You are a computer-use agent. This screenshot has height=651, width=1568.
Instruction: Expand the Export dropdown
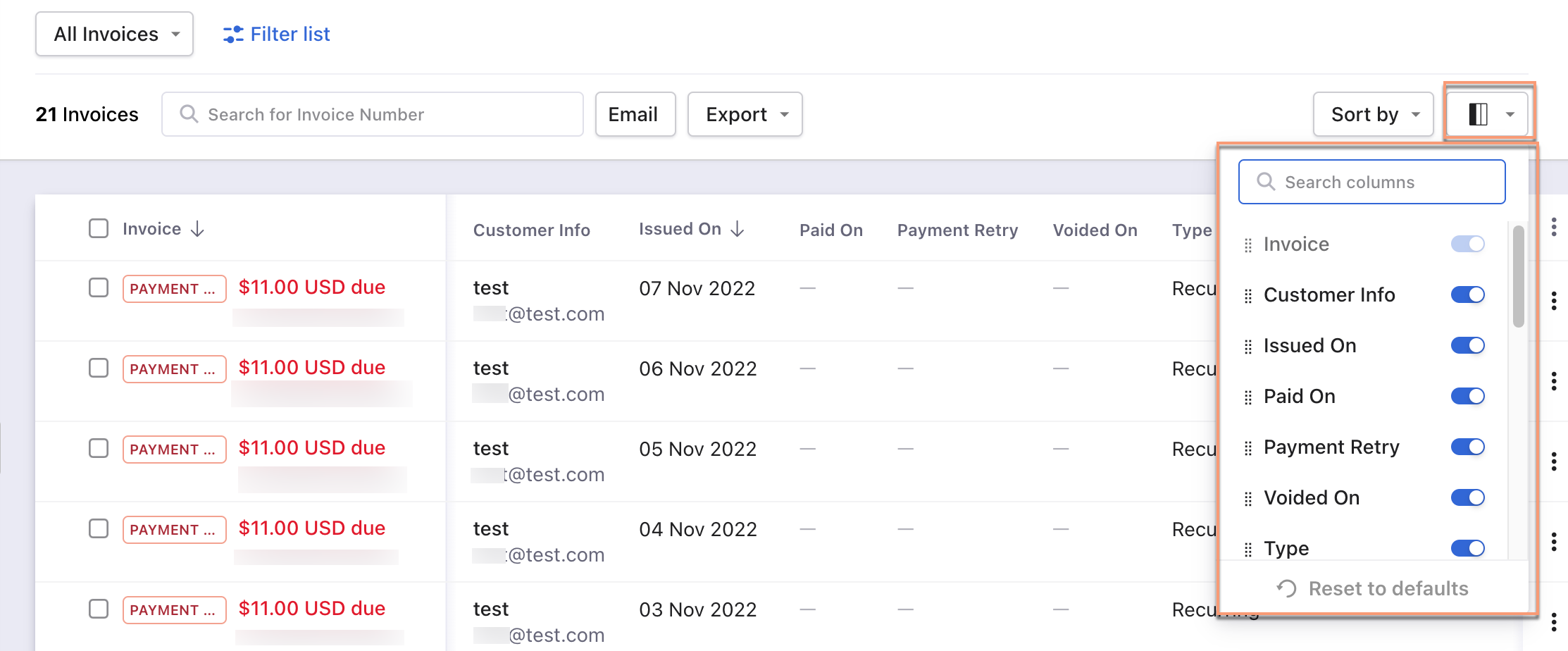745,114
